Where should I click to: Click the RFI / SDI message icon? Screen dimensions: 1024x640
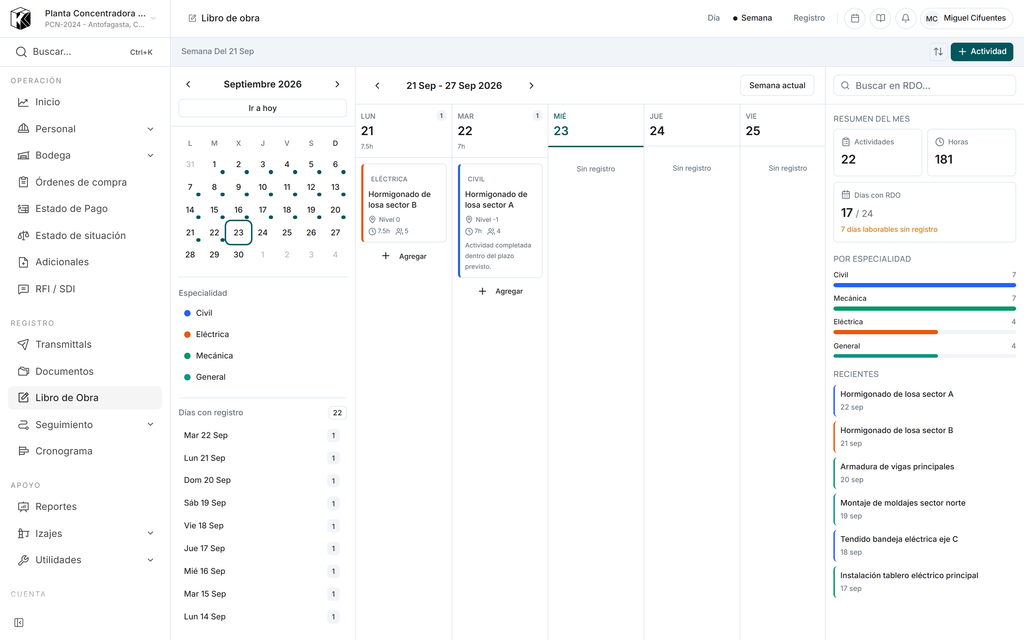(23, 289)
